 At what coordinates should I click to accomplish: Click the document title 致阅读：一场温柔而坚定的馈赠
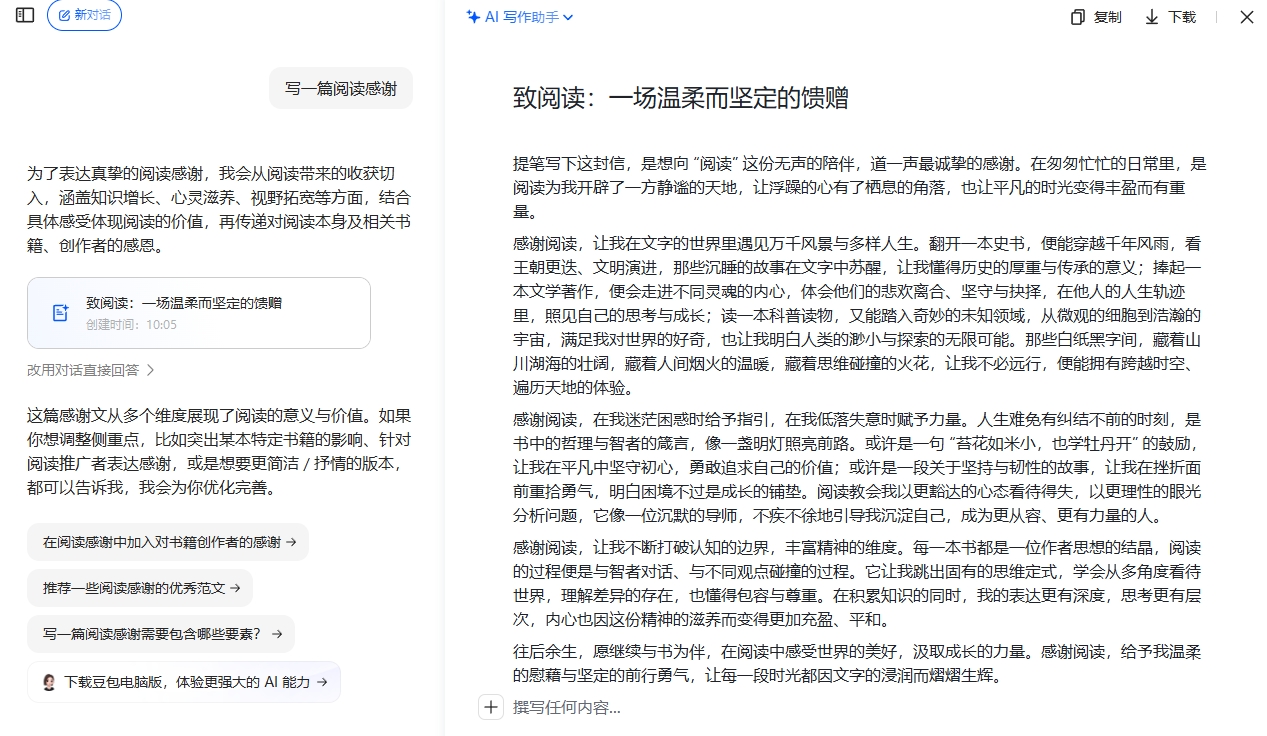(x=680, y=98)
